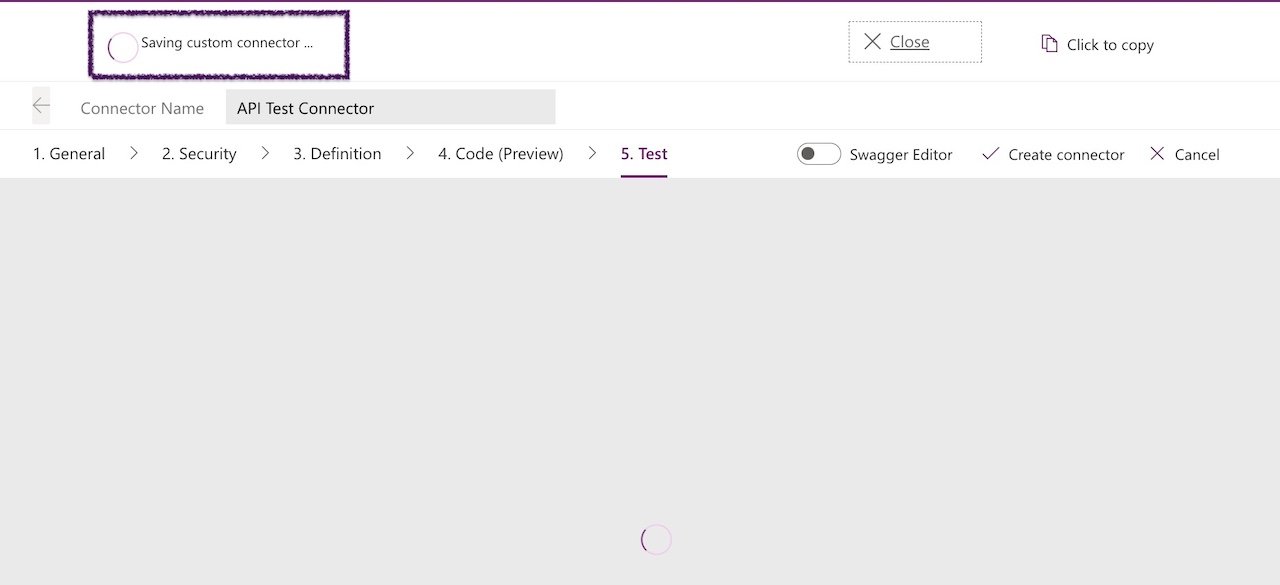The width and height of the screenshot is (1280, 585).
Task: Click the Swagger Editor label
Action: click(x=901, y=154)
